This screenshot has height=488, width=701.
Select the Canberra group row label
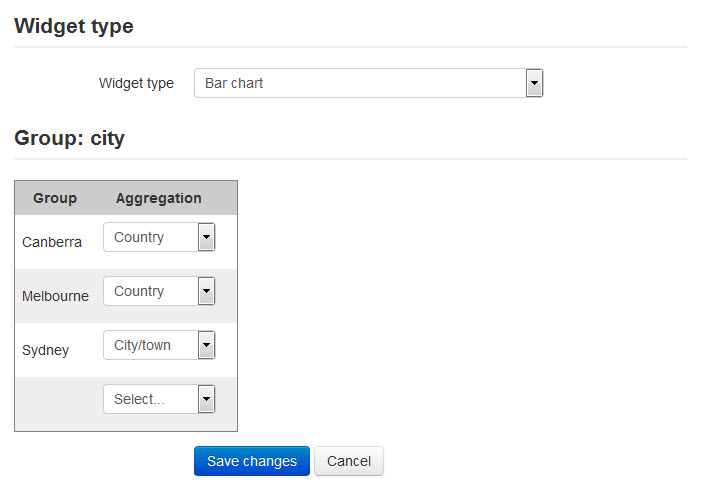(x=52, y=242)
